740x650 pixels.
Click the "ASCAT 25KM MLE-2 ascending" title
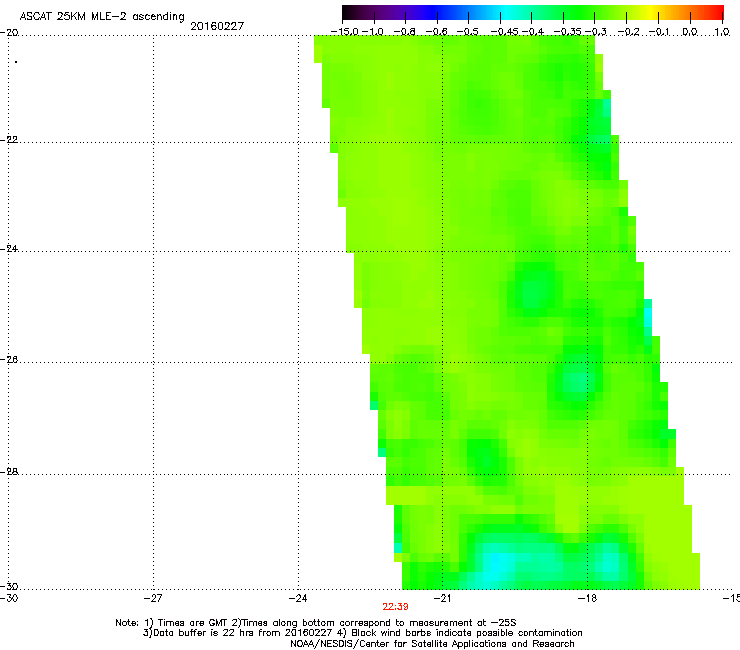pos(102,17)
